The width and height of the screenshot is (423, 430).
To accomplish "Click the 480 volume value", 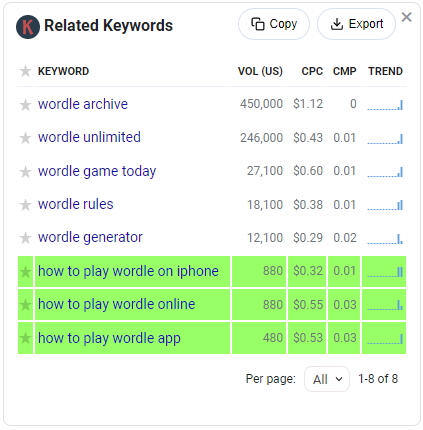I will click(x=273, y=338).
